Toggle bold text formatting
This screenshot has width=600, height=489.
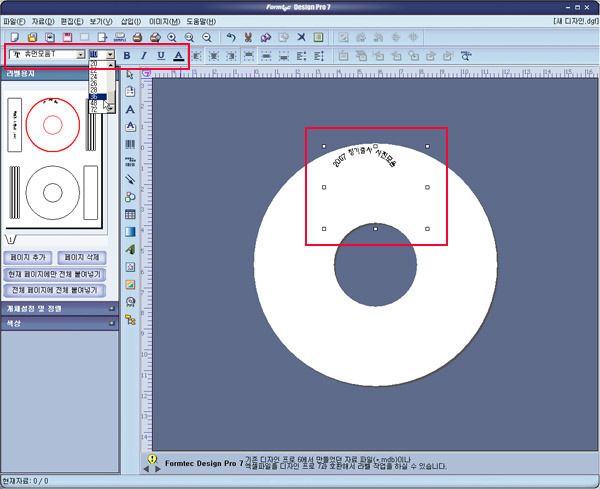click(x=127, y=55)
